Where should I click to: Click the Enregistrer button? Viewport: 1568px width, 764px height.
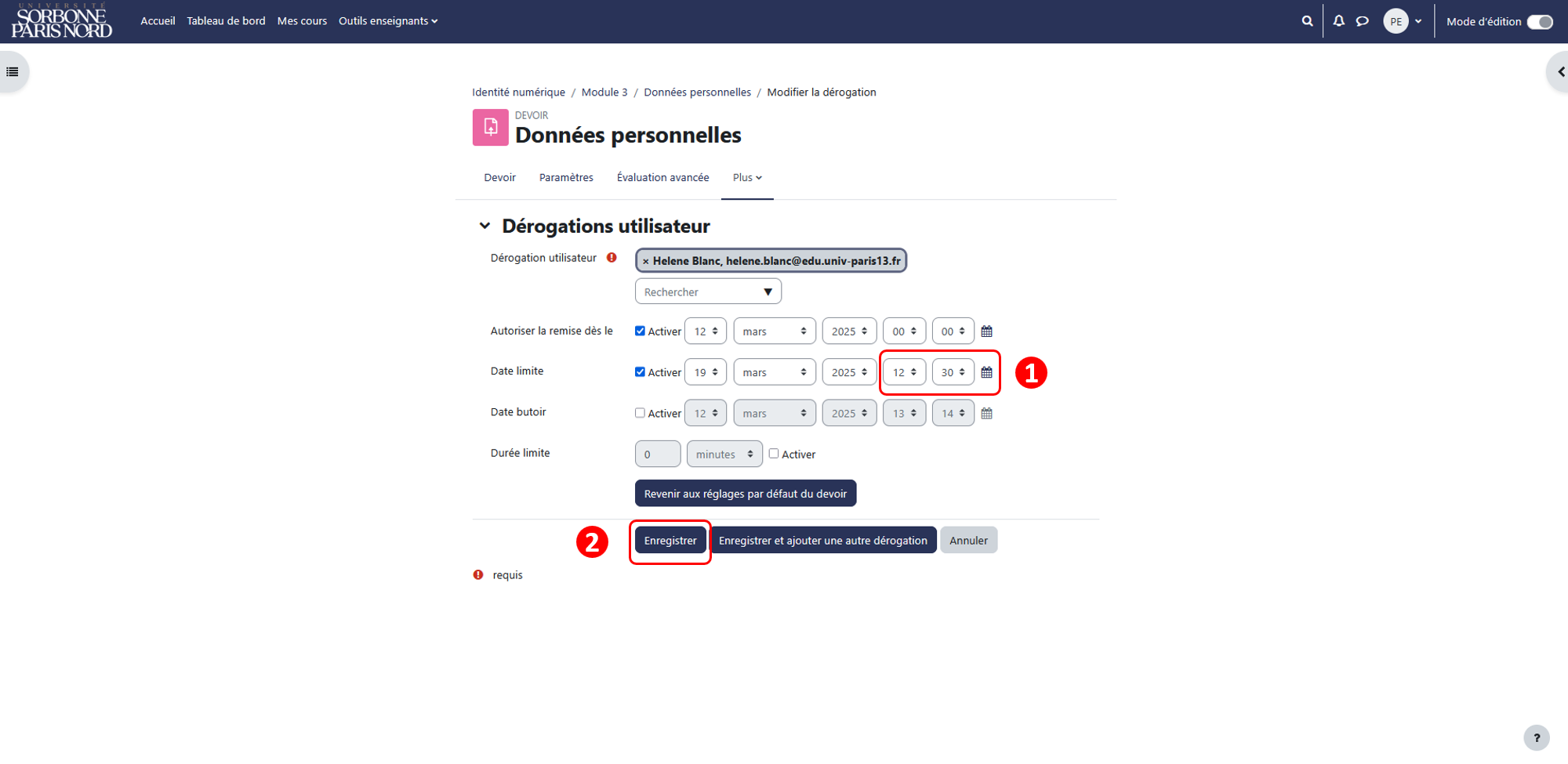pyautogui.click(x=670, y=541)
